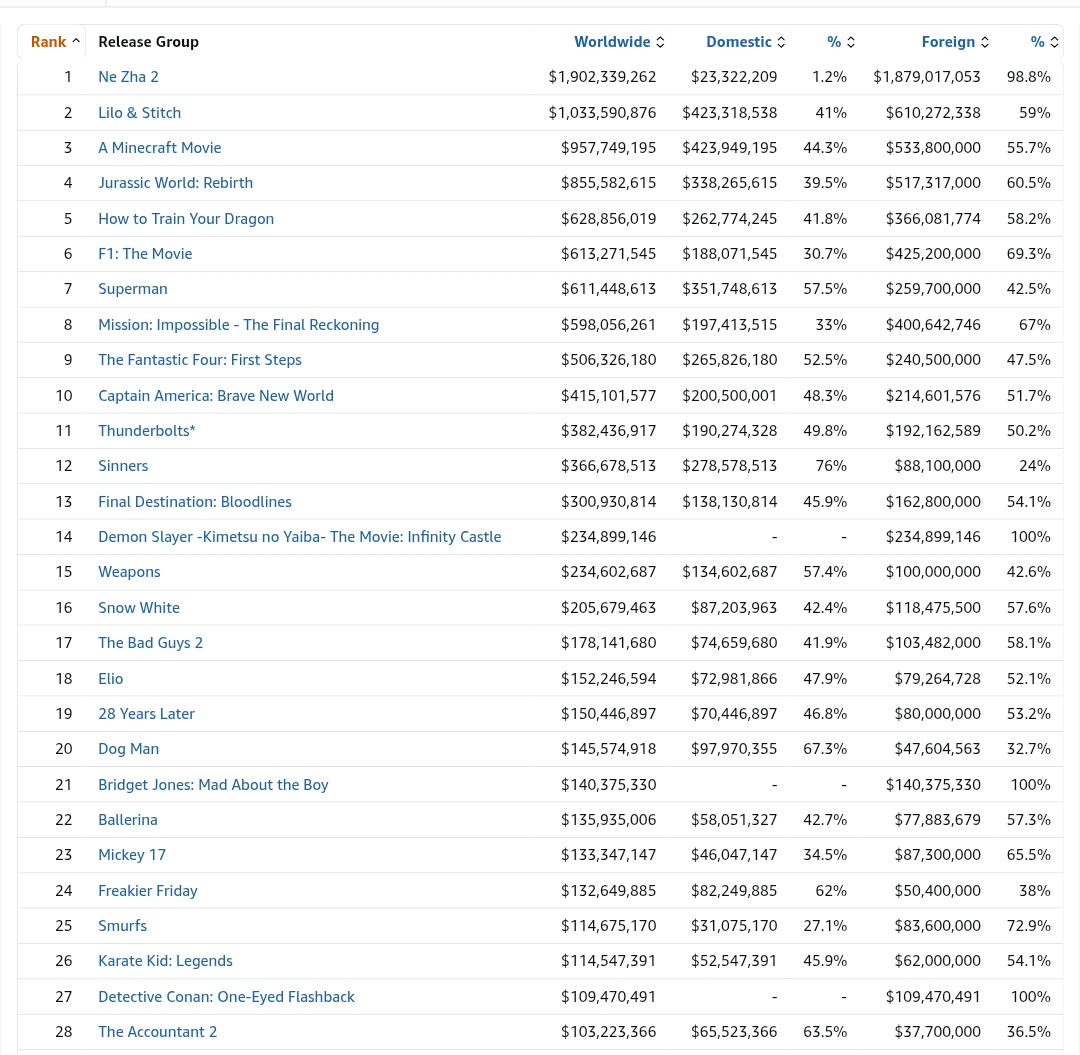This screenshot has height=1055, width=1080.
Task: Select domestic gross $134,602,687
Action: (729, 572)
